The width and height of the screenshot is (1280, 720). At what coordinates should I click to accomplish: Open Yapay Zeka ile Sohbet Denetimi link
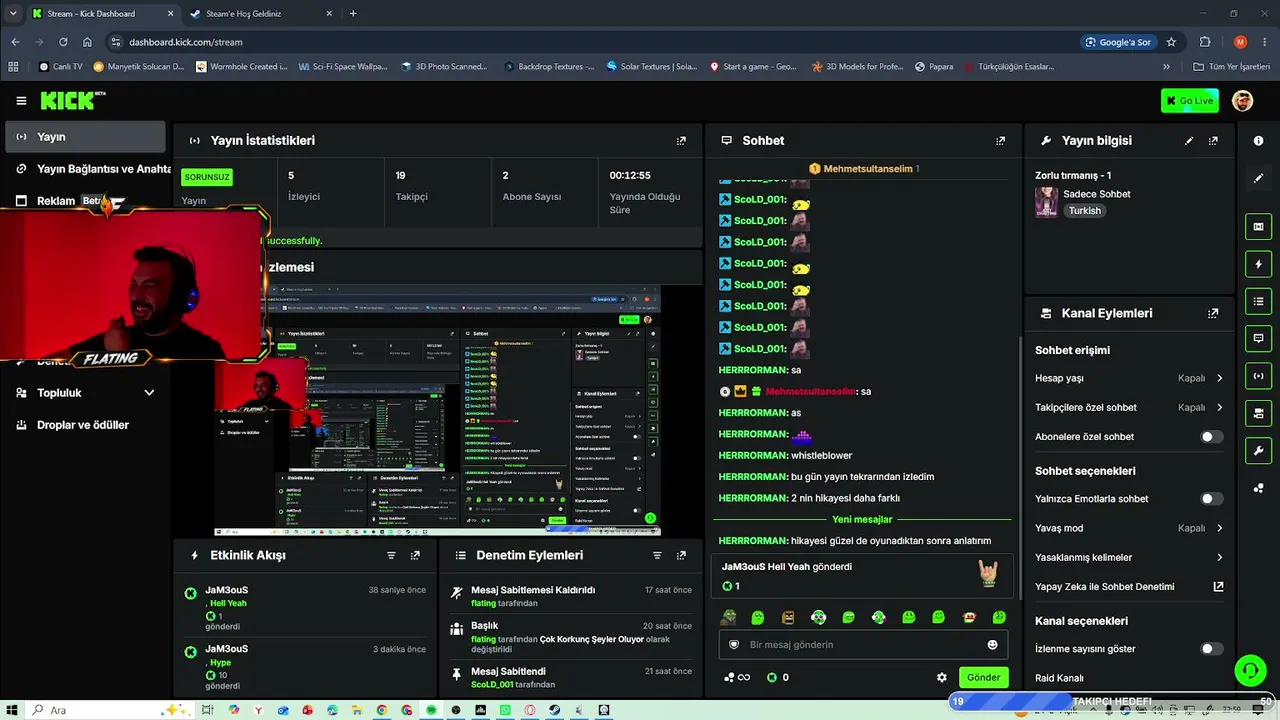click(x=1129, y=587)
